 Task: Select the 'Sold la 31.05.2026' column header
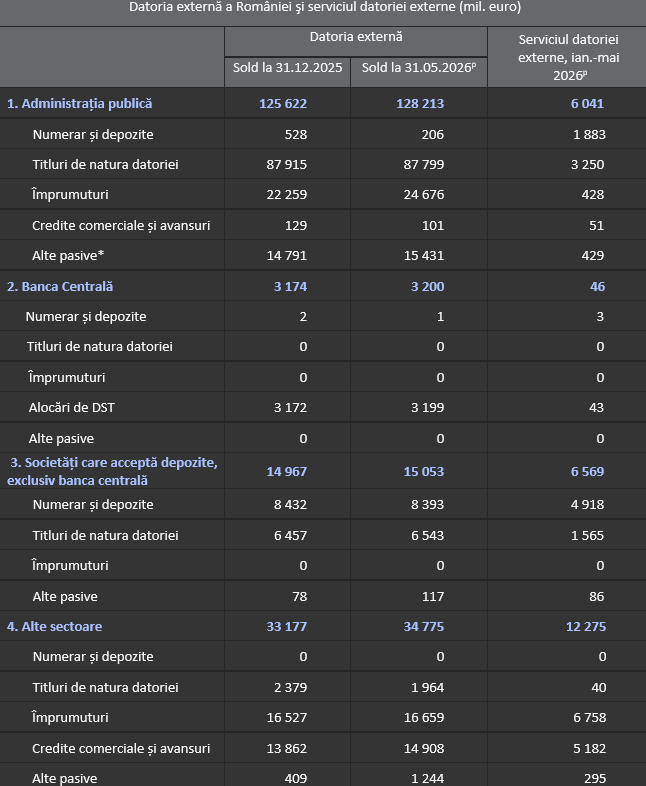click(x=418, y=68)
